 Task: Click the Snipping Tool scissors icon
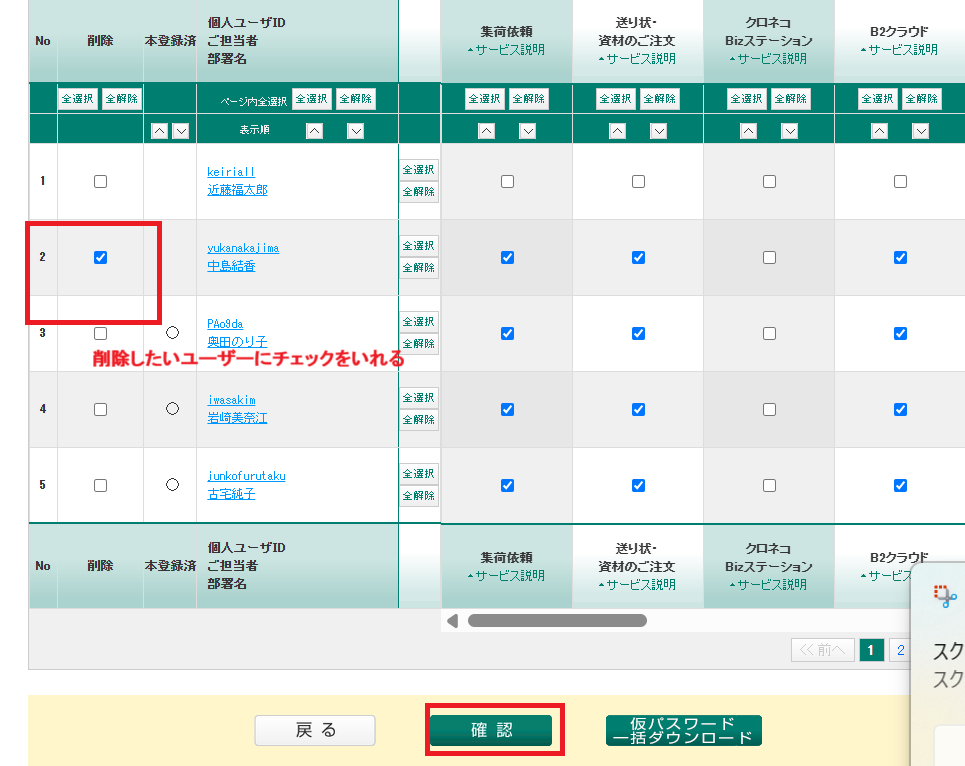coord(945,598)
